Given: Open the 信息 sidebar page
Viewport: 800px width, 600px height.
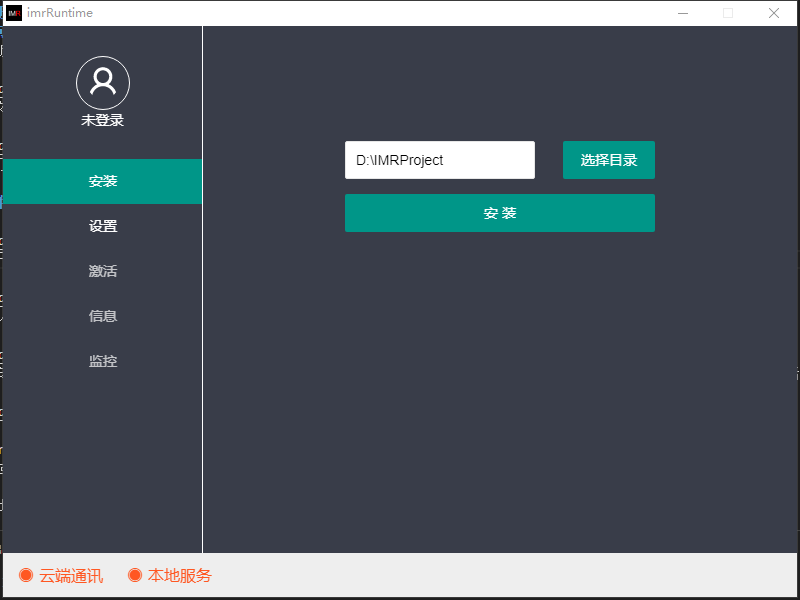Looking at the screenshot, I should 103,316.
